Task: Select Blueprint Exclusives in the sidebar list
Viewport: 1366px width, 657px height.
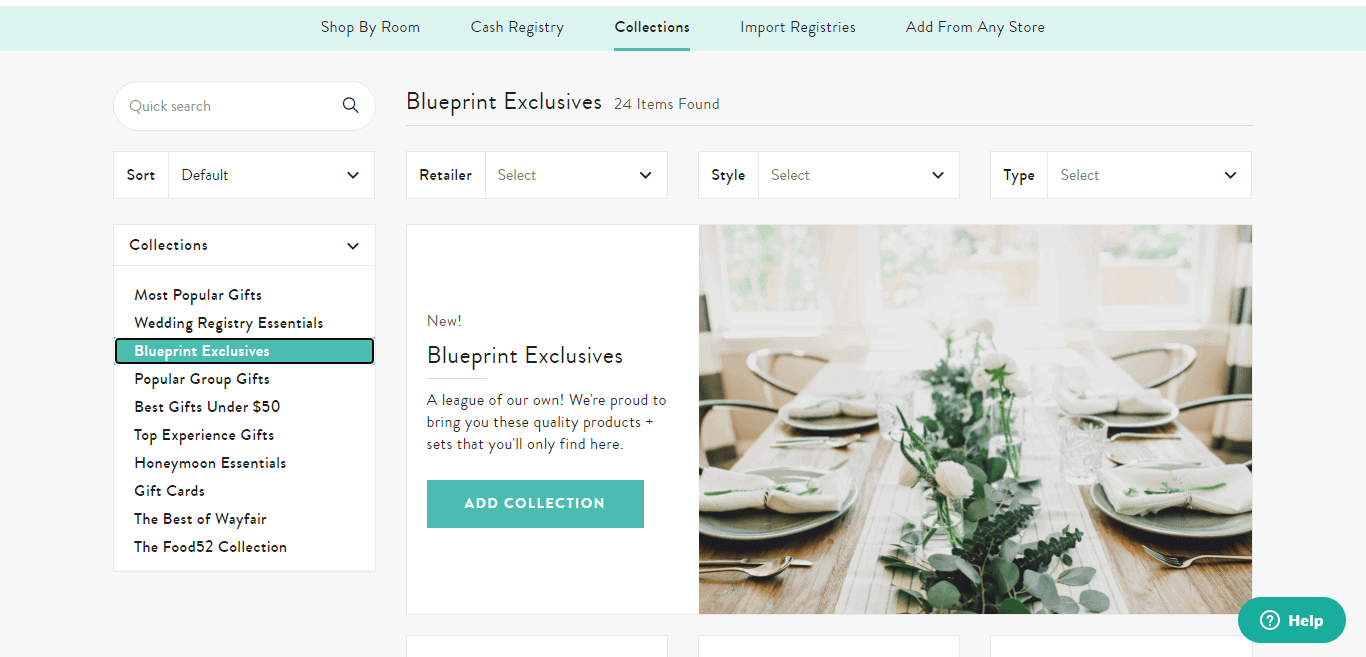Action: [244, 351]
